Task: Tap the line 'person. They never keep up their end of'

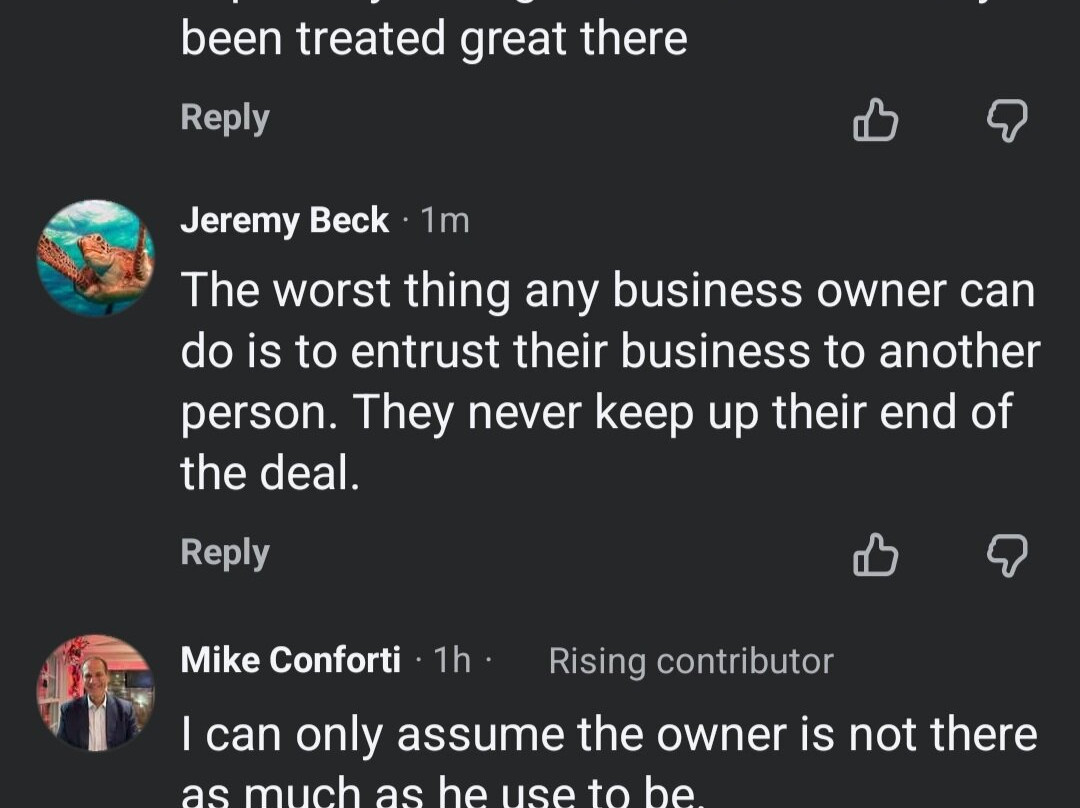Action: [x=596, y=413]
